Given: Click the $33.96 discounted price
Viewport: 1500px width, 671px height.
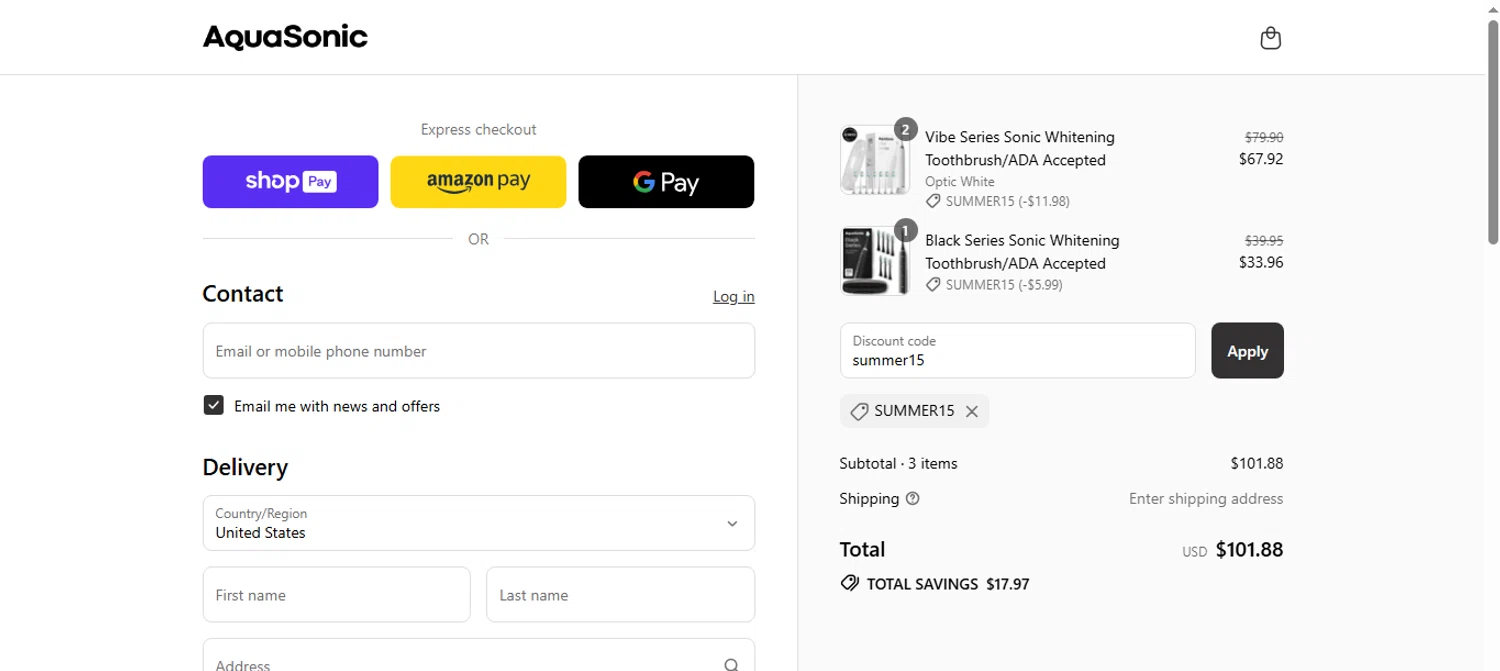Looking at the screenshot, I should coord(1261,263).
